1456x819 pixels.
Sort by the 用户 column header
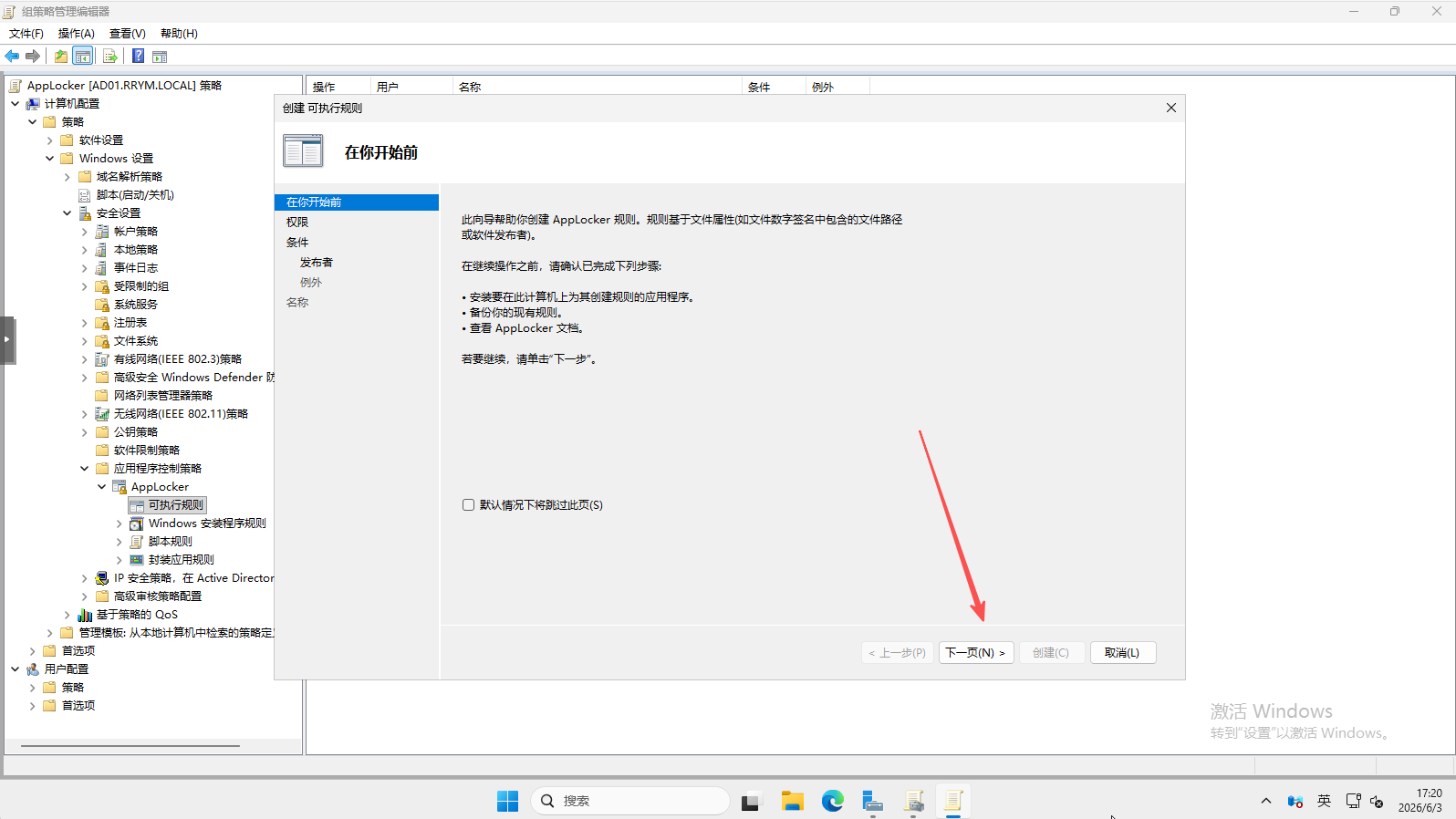coord(411,88)
